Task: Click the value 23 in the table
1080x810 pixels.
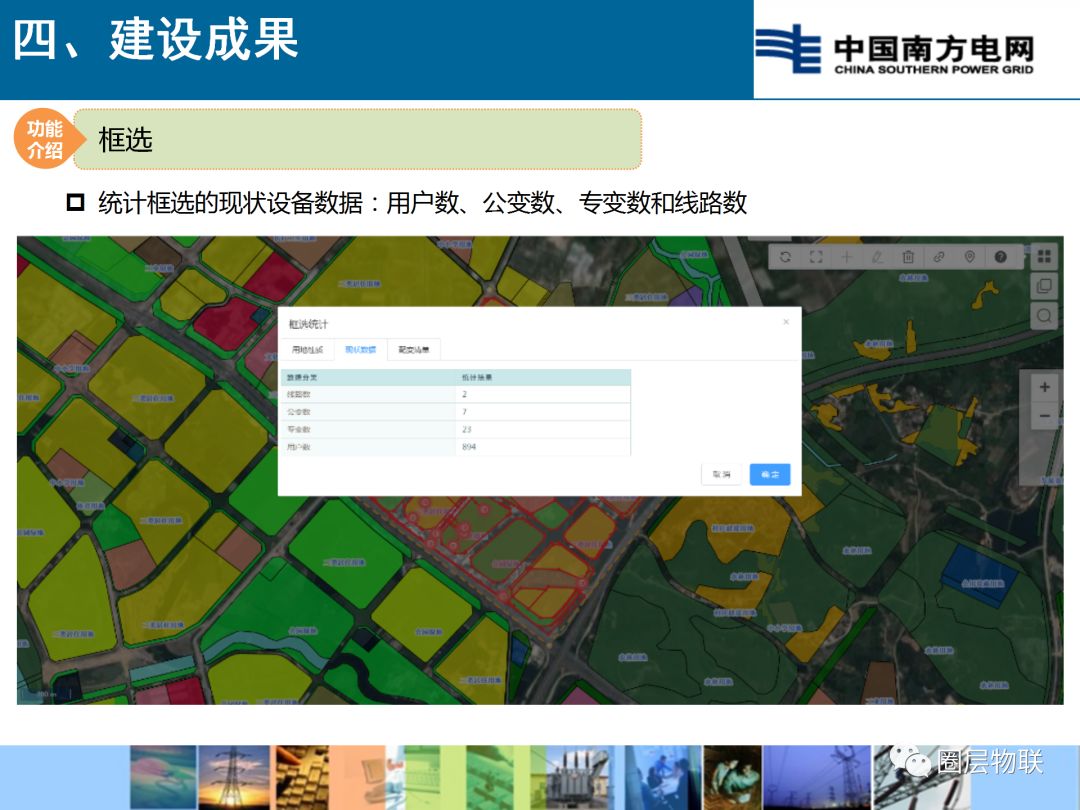Action: 466,430
